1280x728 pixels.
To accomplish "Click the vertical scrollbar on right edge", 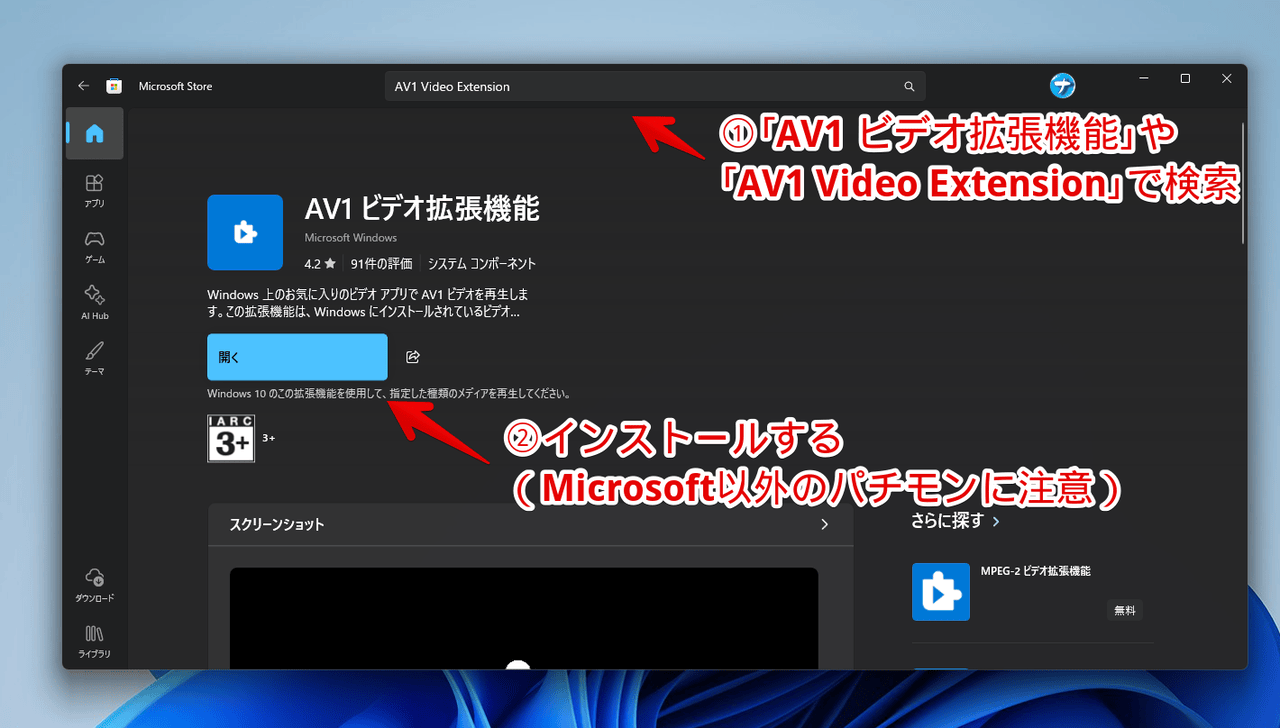I will (1243, 182).
